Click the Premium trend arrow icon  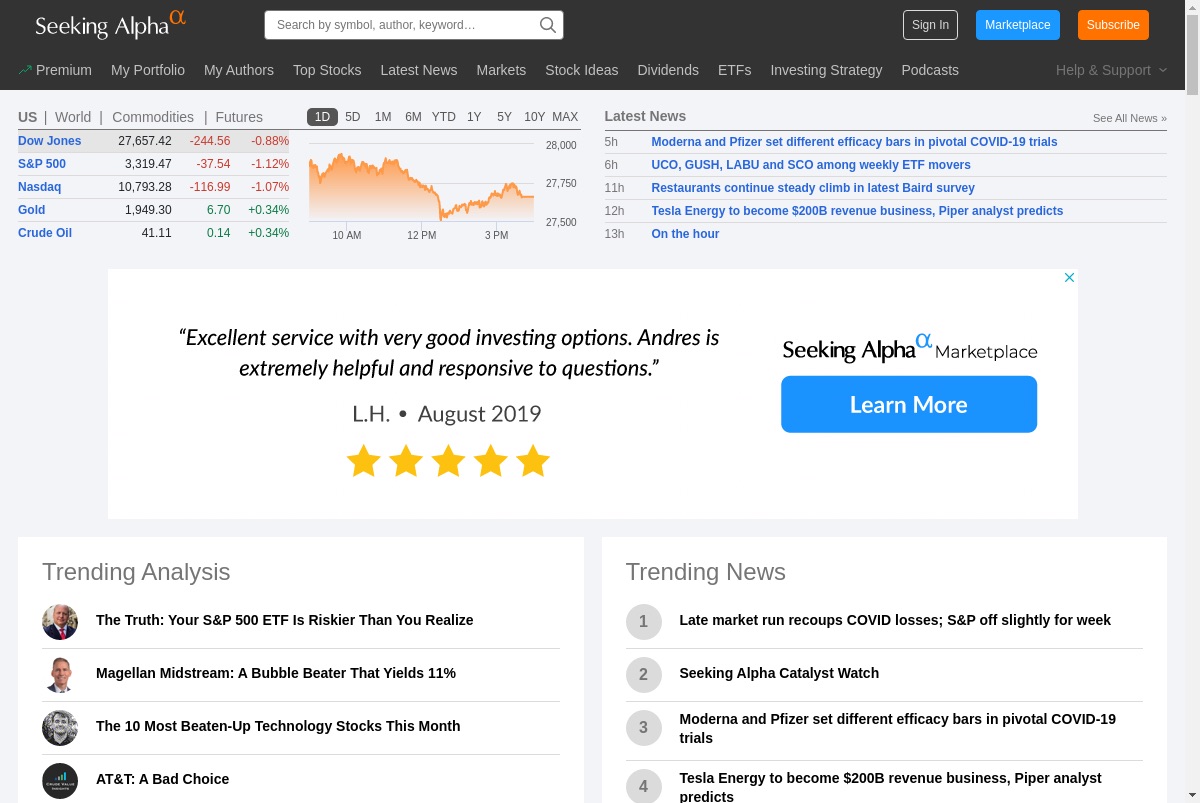pyautogui.click(x=25, y=70)
